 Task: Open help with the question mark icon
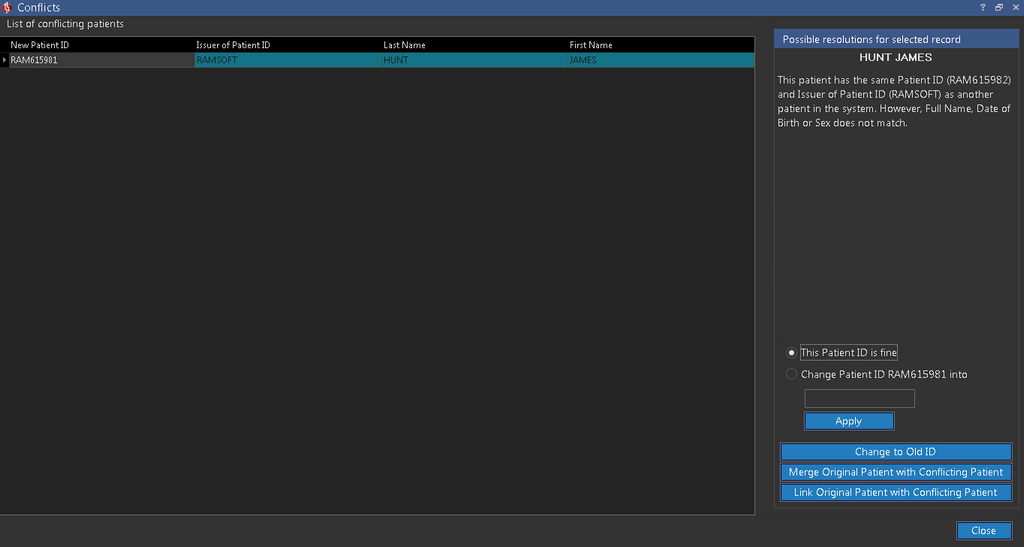pos(982,7)
